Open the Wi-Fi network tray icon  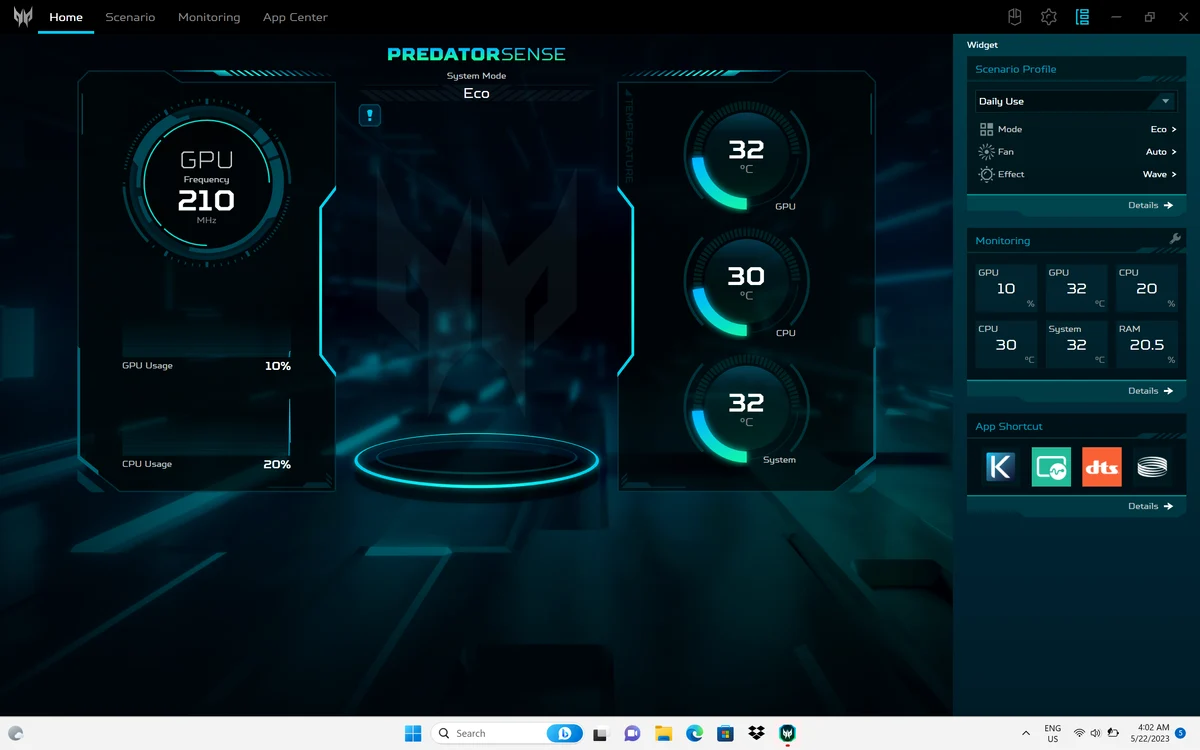tap(1079, 733)
